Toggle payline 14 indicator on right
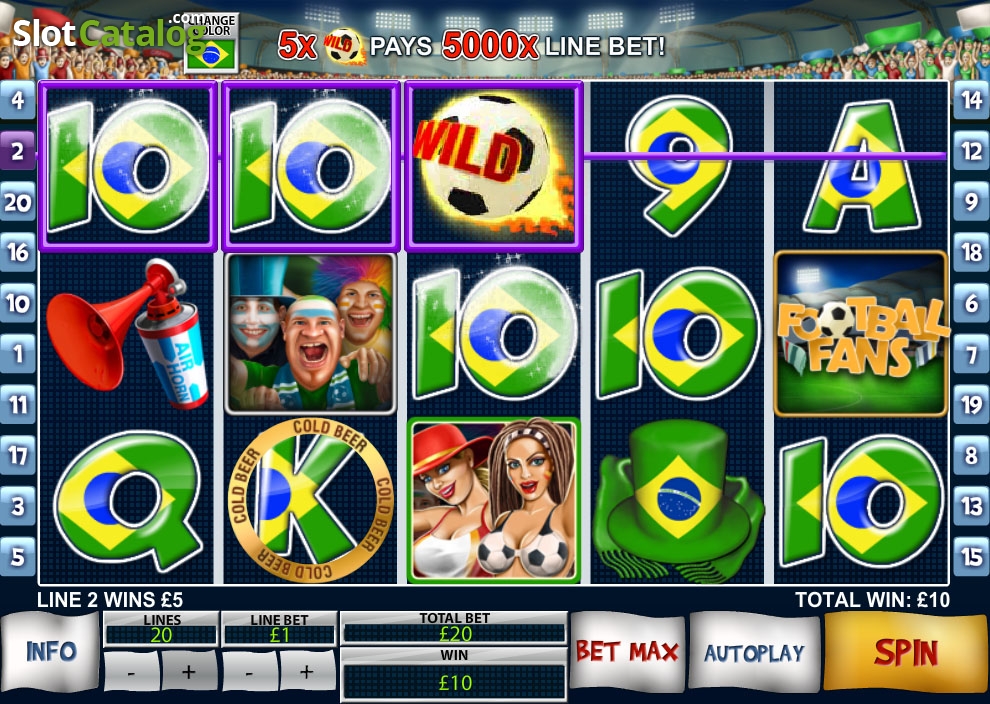This screenshot has width=990, height=704. click(971, 100)
